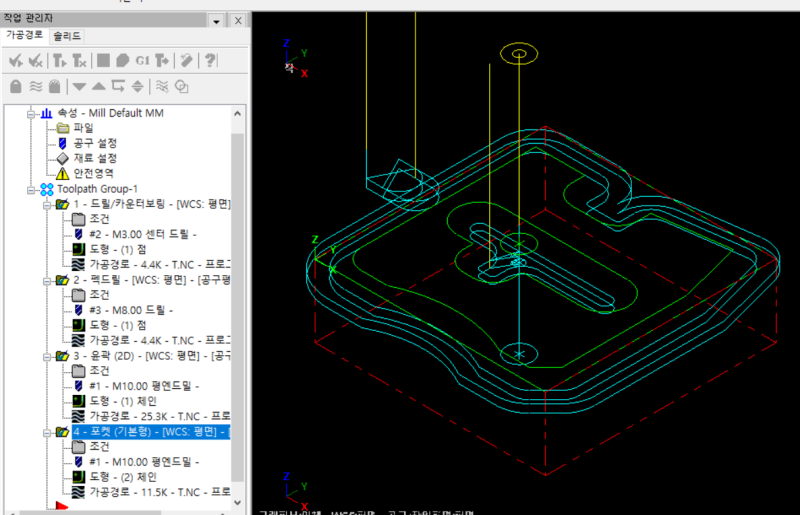The image size is (800, 515).
Task: Toggle display of only selected toolpaths
Action: 163,85
